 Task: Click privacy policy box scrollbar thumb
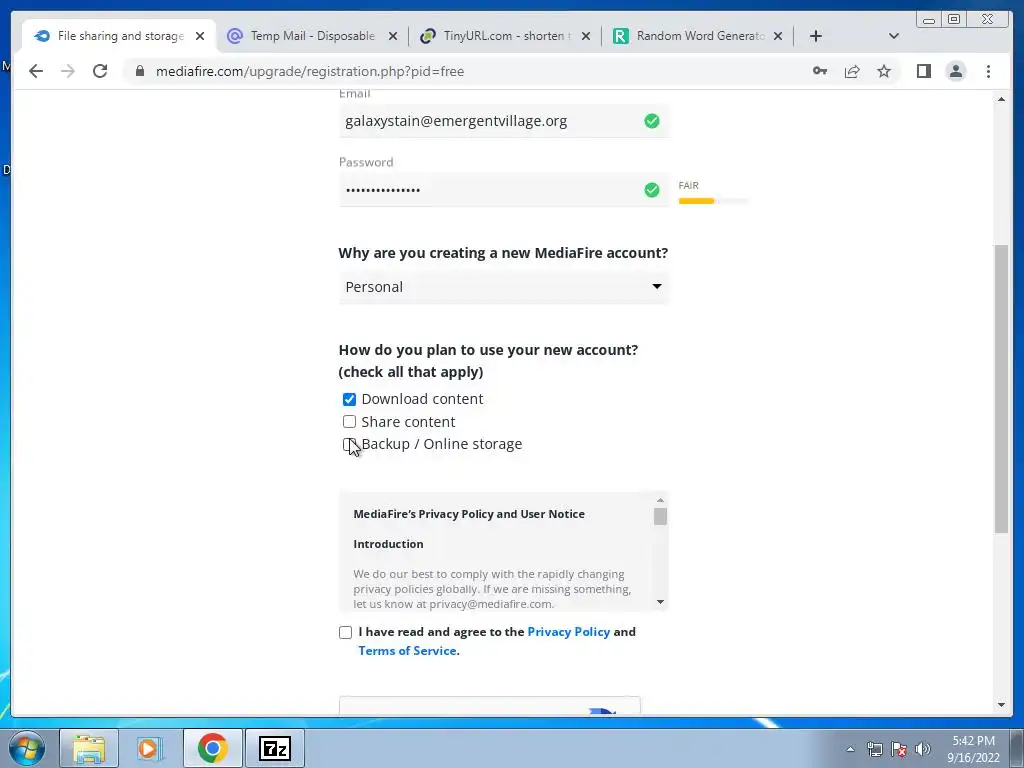coord(660,516)
